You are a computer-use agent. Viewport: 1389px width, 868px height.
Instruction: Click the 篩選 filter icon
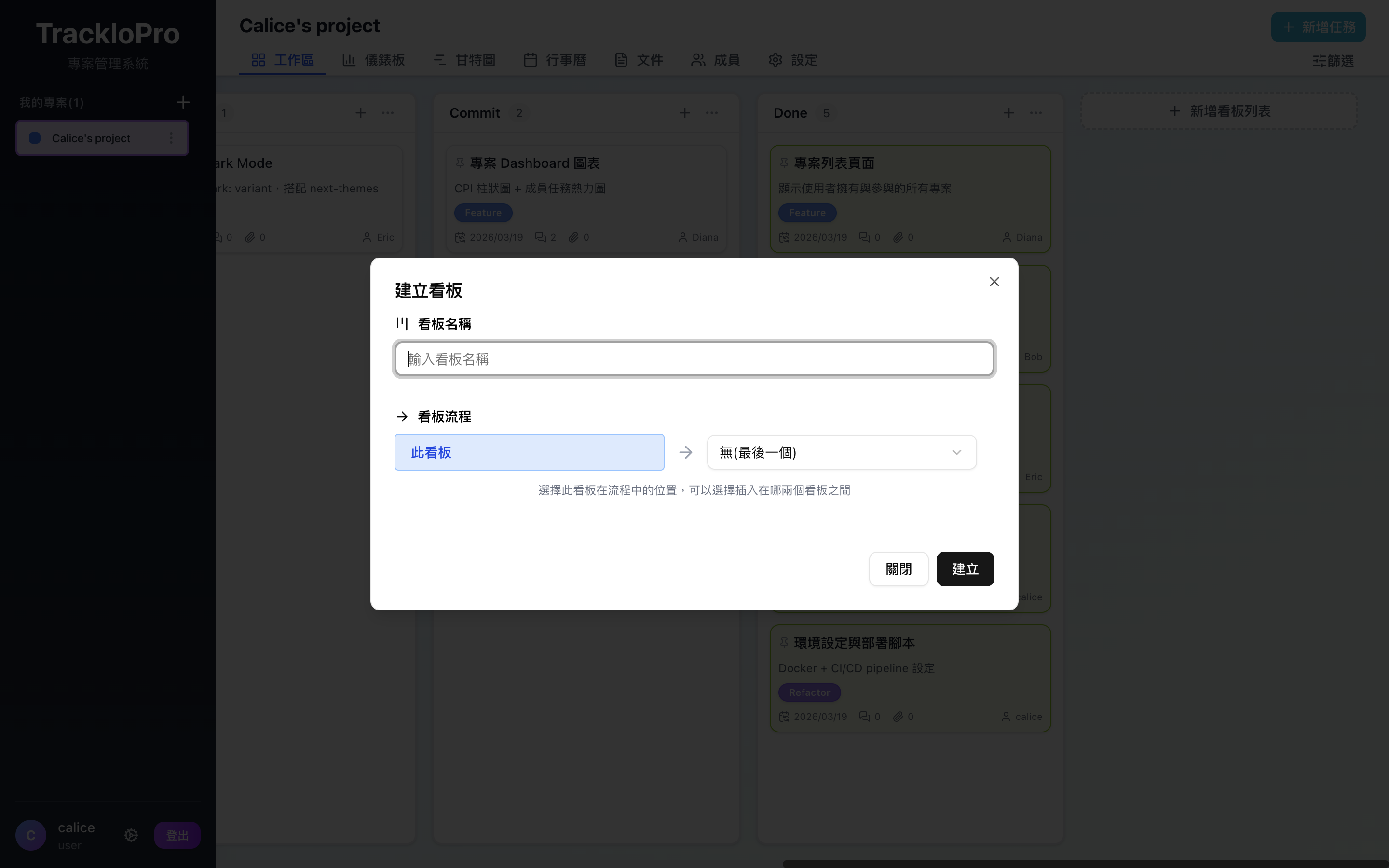[1319, 61]
